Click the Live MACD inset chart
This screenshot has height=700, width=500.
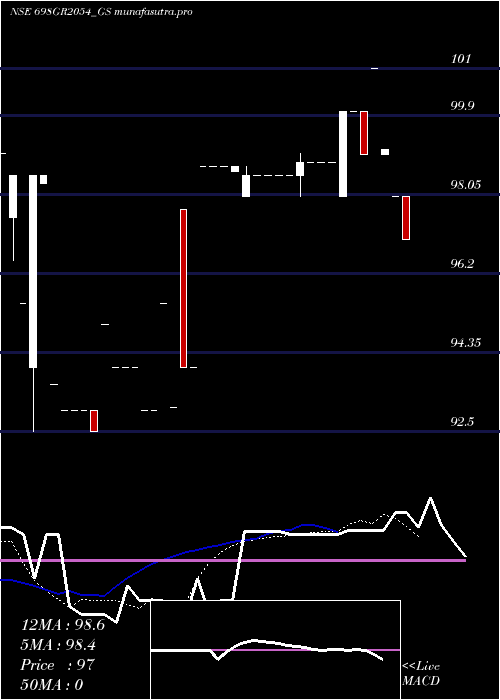click(x=275, y=650)
